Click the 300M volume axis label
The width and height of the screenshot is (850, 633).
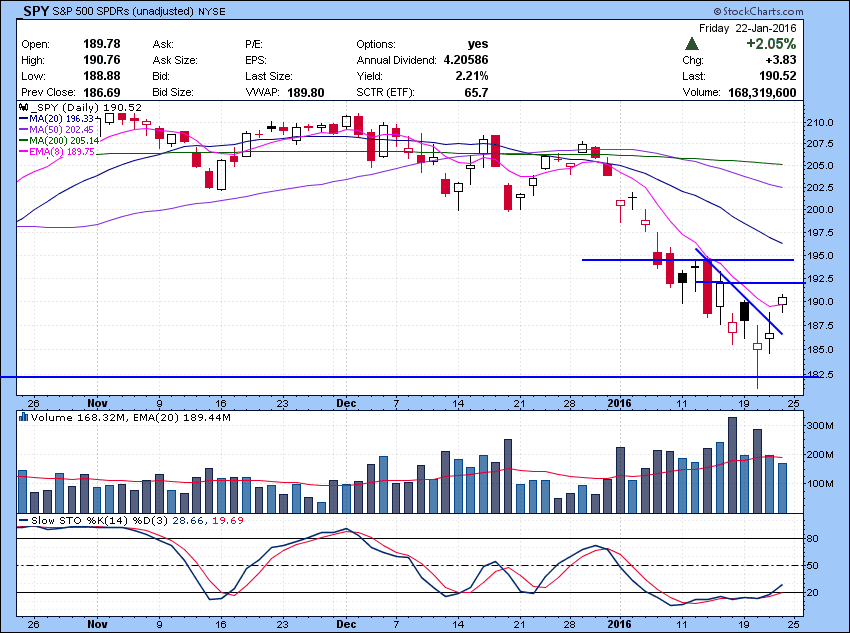coord(820,425)
